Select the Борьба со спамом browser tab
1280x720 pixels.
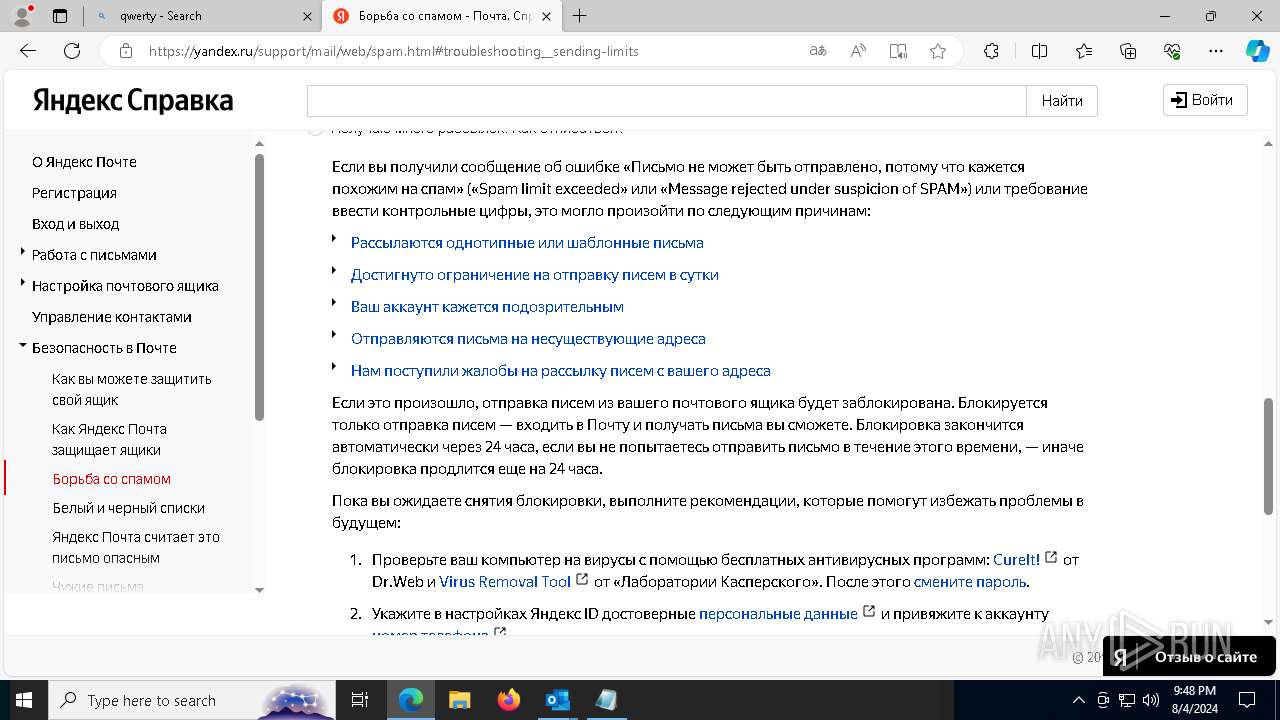(x=443, y=16)
